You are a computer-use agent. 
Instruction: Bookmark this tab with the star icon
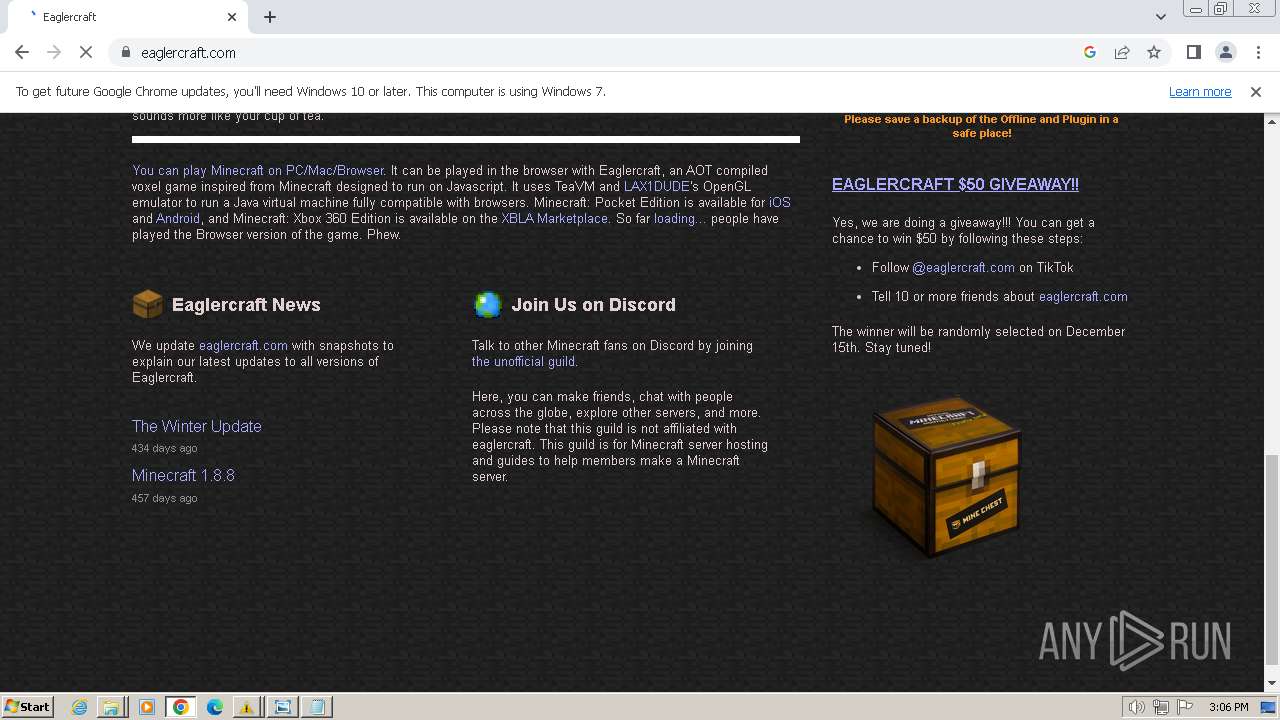point(1154,52)
